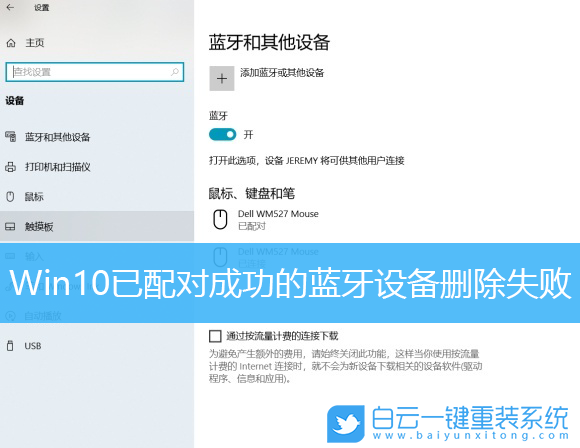This screenshot has height=448, width=580.
Task: Open 触摸板 settings page
Action: [x=97, y=226]
